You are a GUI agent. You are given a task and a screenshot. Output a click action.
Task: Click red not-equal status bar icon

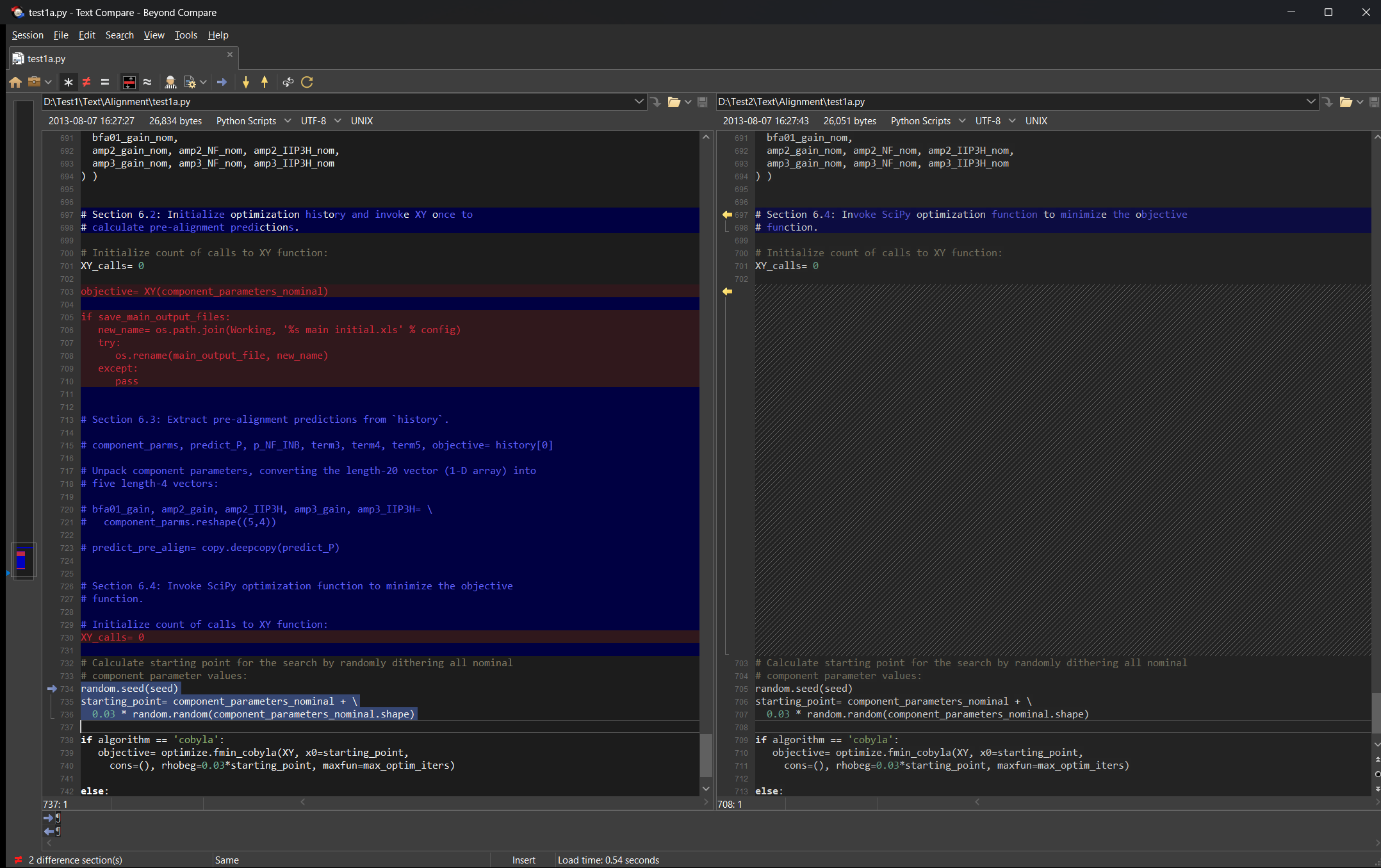pyautogui.click(x=18, y=860)
